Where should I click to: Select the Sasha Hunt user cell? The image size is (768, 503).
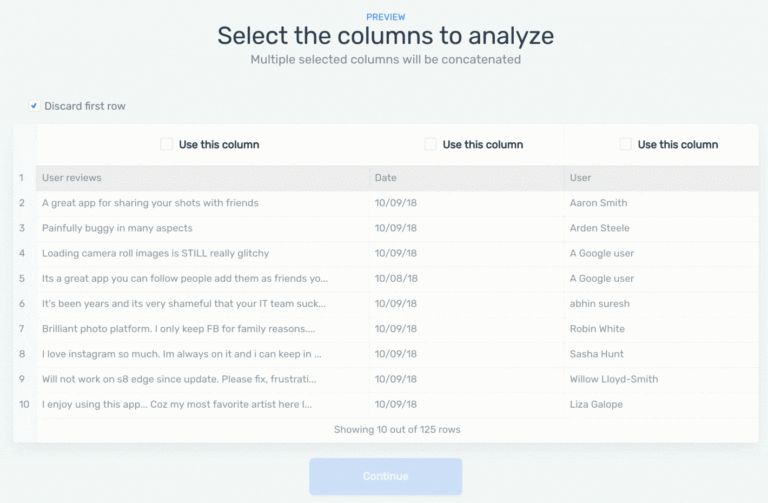pyautogui.click(x=598, y=353)
